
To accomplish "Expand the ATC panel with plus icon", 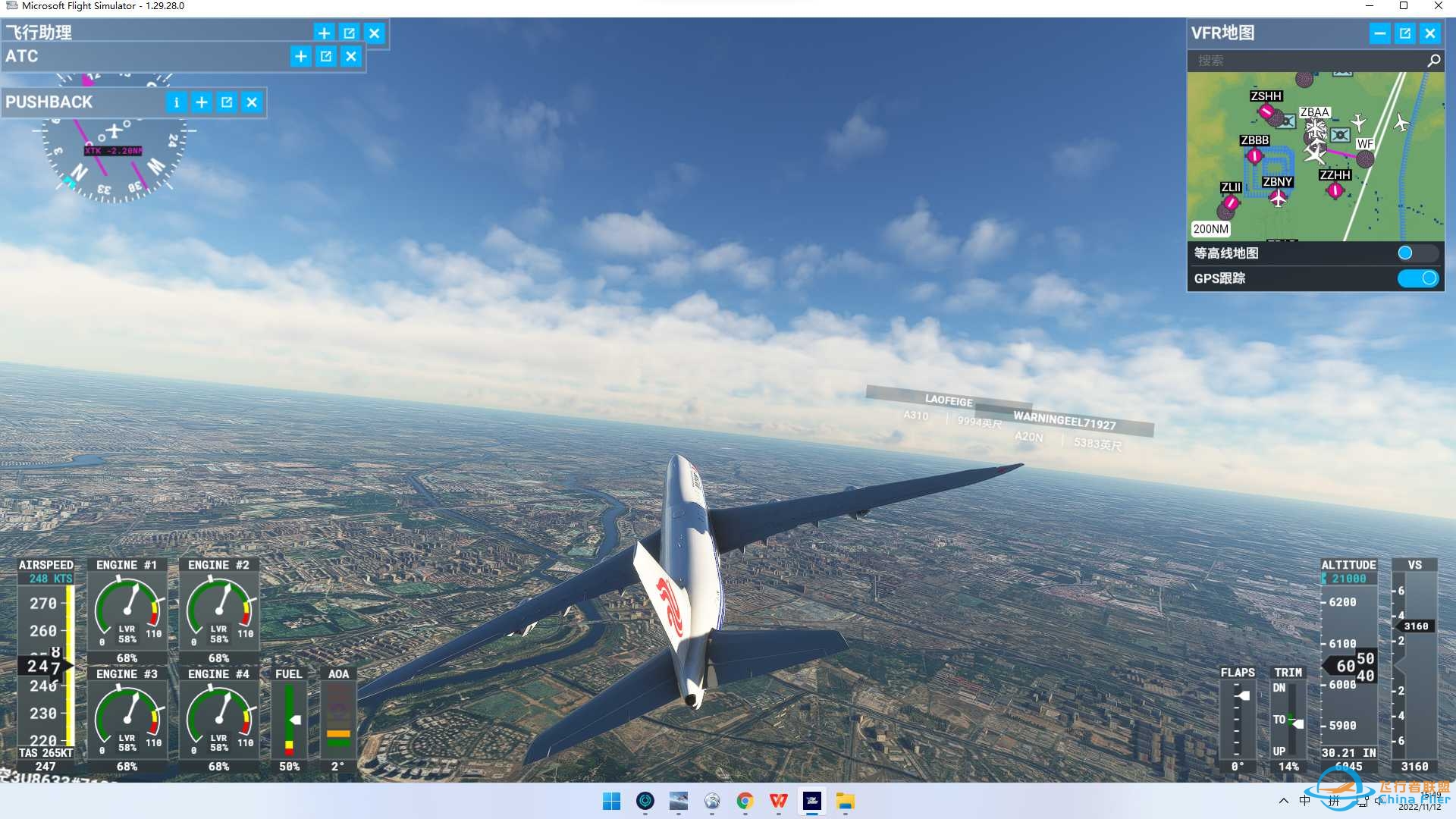I will [x=300, y=56].
